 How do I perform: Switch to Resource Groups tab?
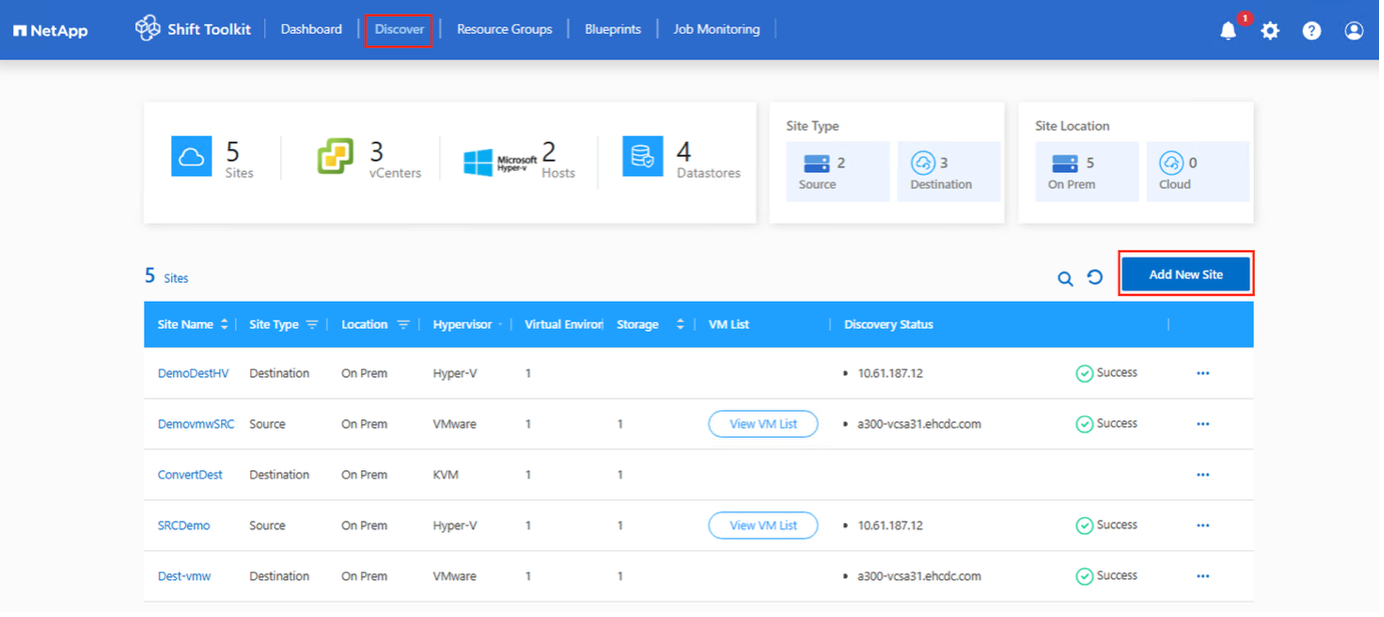pyautogui.click(x=504, y=30)
